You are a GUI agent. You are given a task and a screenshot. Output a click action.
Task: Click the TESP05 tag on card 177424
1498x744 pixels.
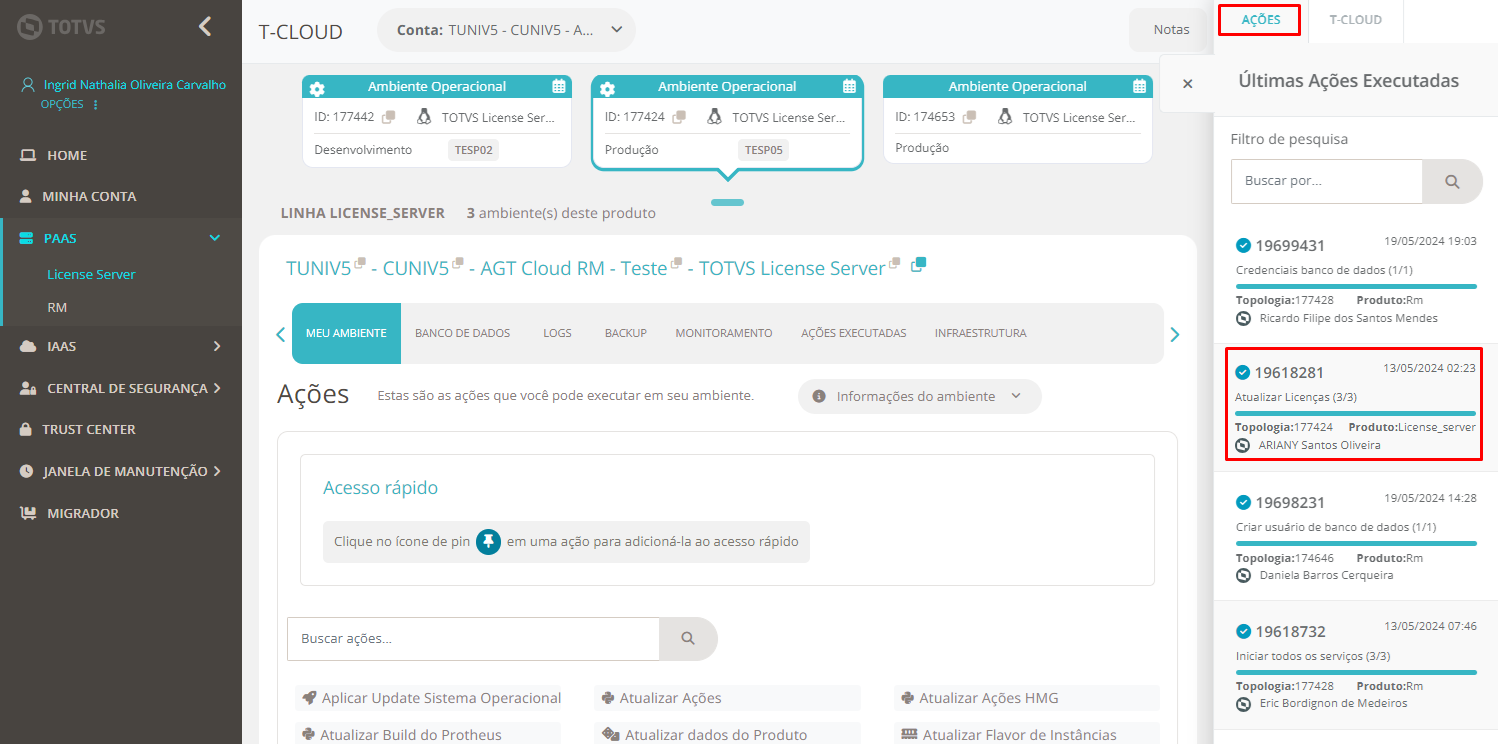(764, 150)
